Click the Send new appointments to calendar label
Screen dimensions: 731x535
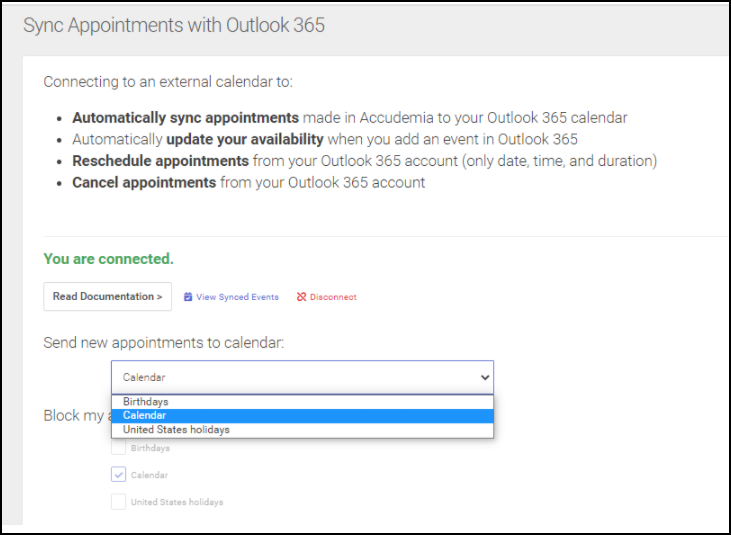click(163, 343)
